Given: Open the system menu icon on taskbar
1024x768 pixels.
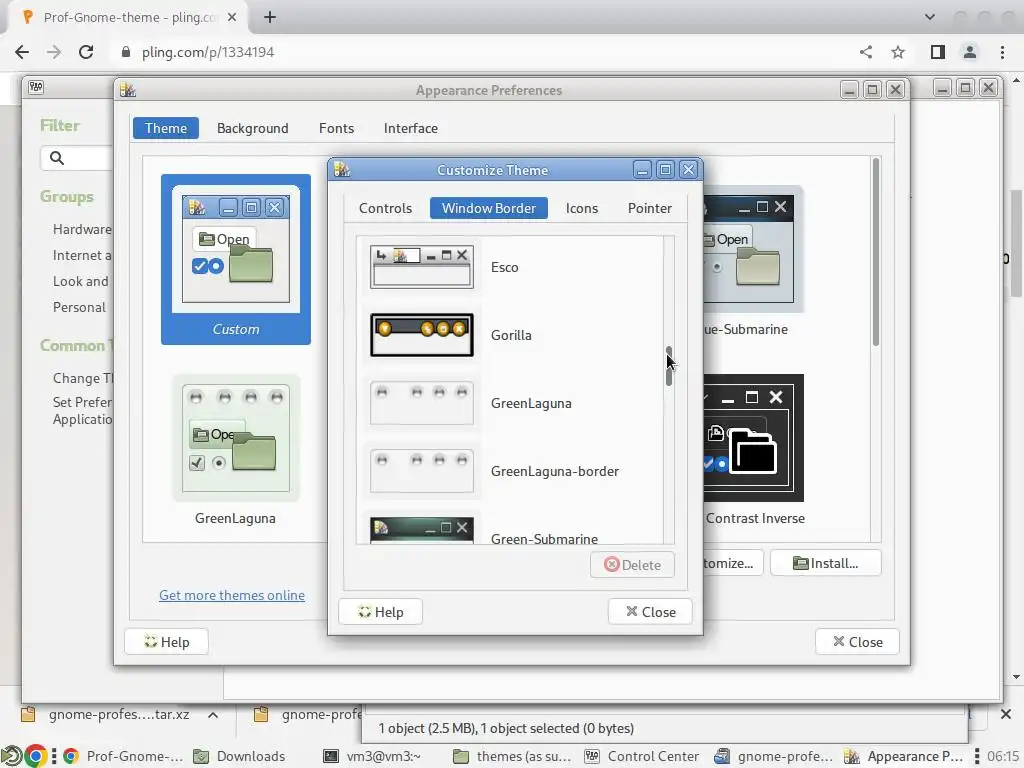Looking at the screenshot, I should click(11, 756).
